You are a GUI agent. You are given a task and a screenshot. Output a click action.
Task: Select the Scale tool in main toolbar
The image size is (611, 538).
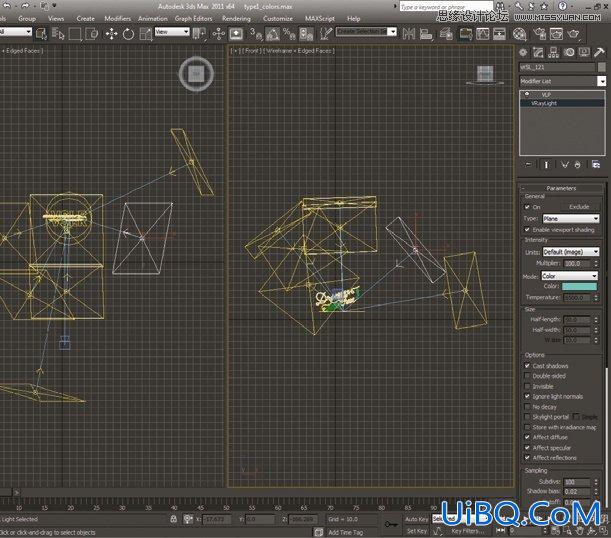[x=145, y=34]
